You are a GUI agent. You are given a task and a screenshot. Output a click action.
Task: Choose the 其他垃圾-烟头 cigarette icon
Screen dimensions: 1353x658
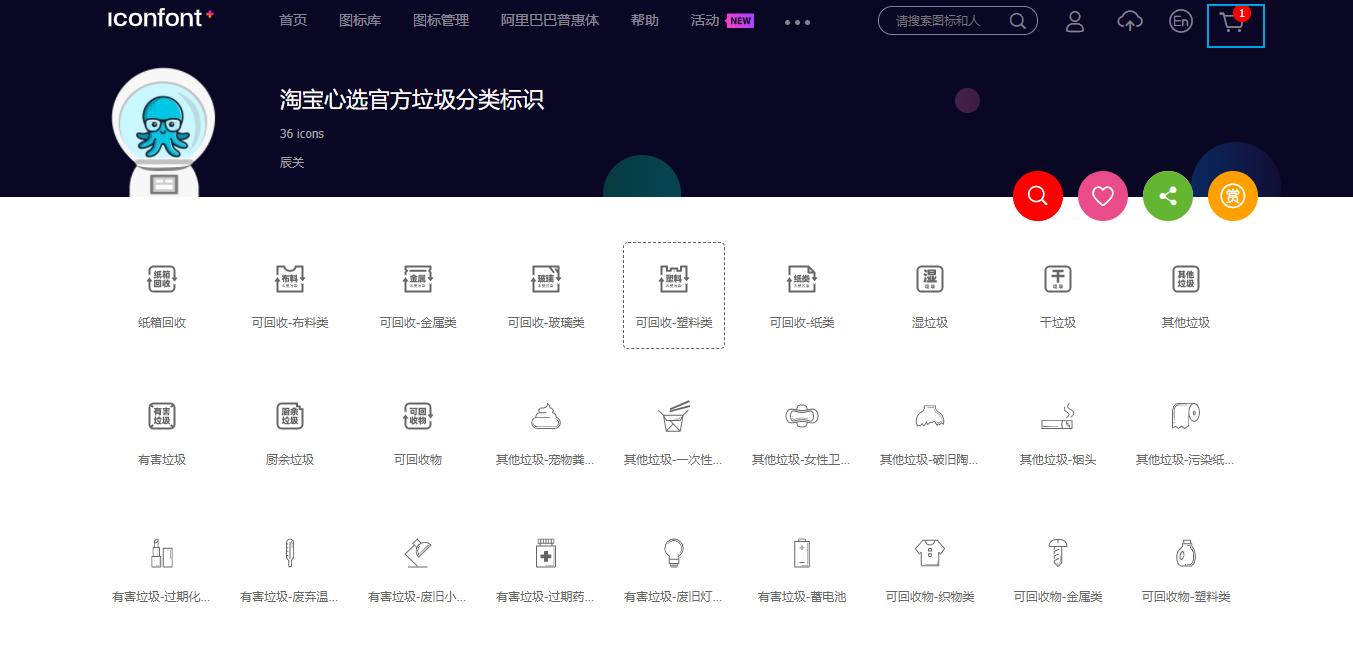(1058, 417)
